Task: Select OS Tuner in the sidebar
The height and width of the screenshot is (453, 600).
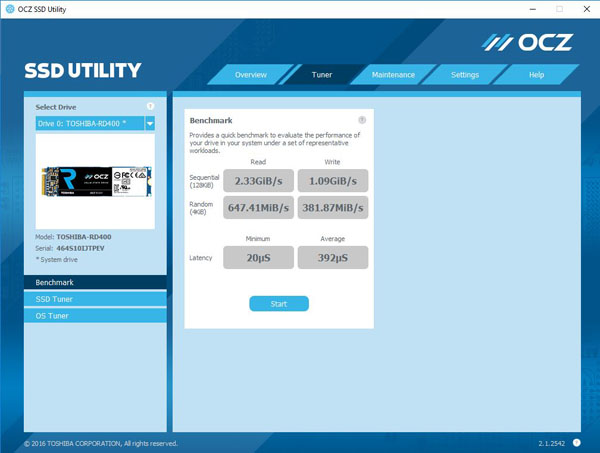Action: (95, 316)
